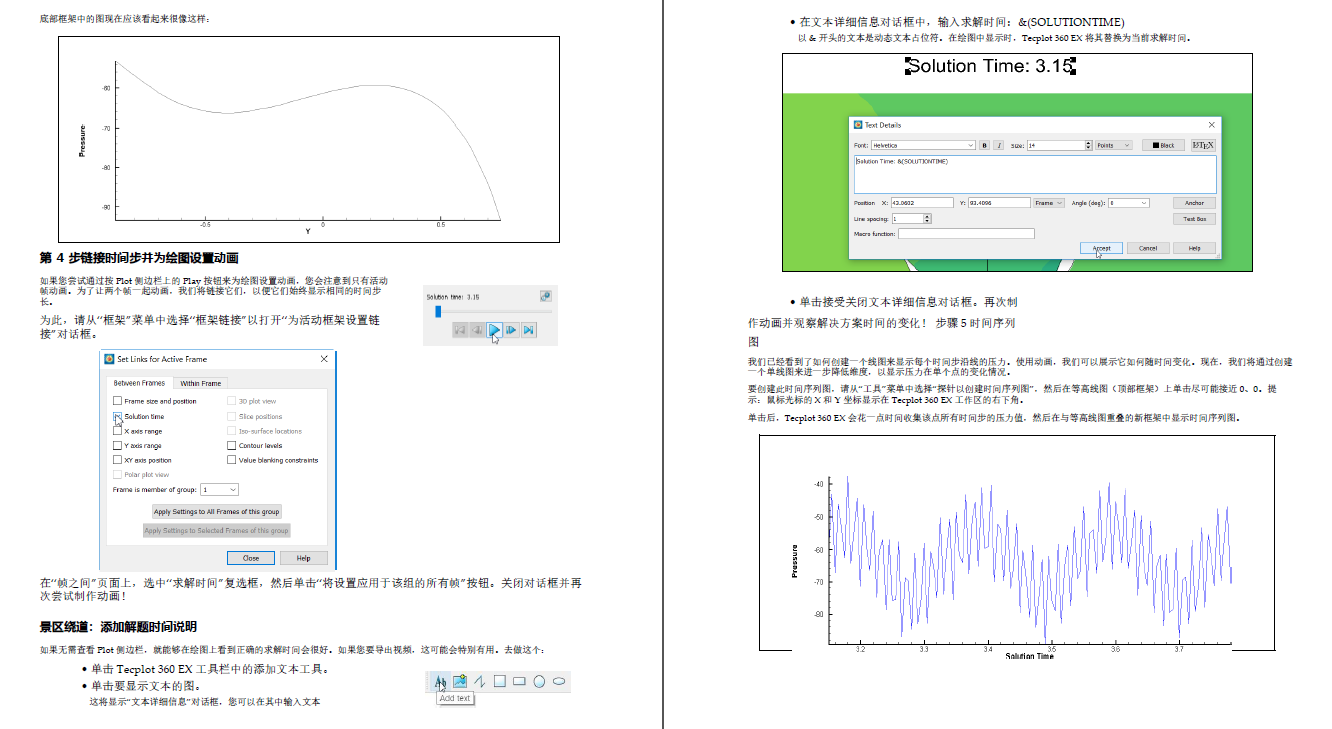Jump to the last time step
The height and width of the screenshot is (729, 1332).
click(x=528, y=329)
